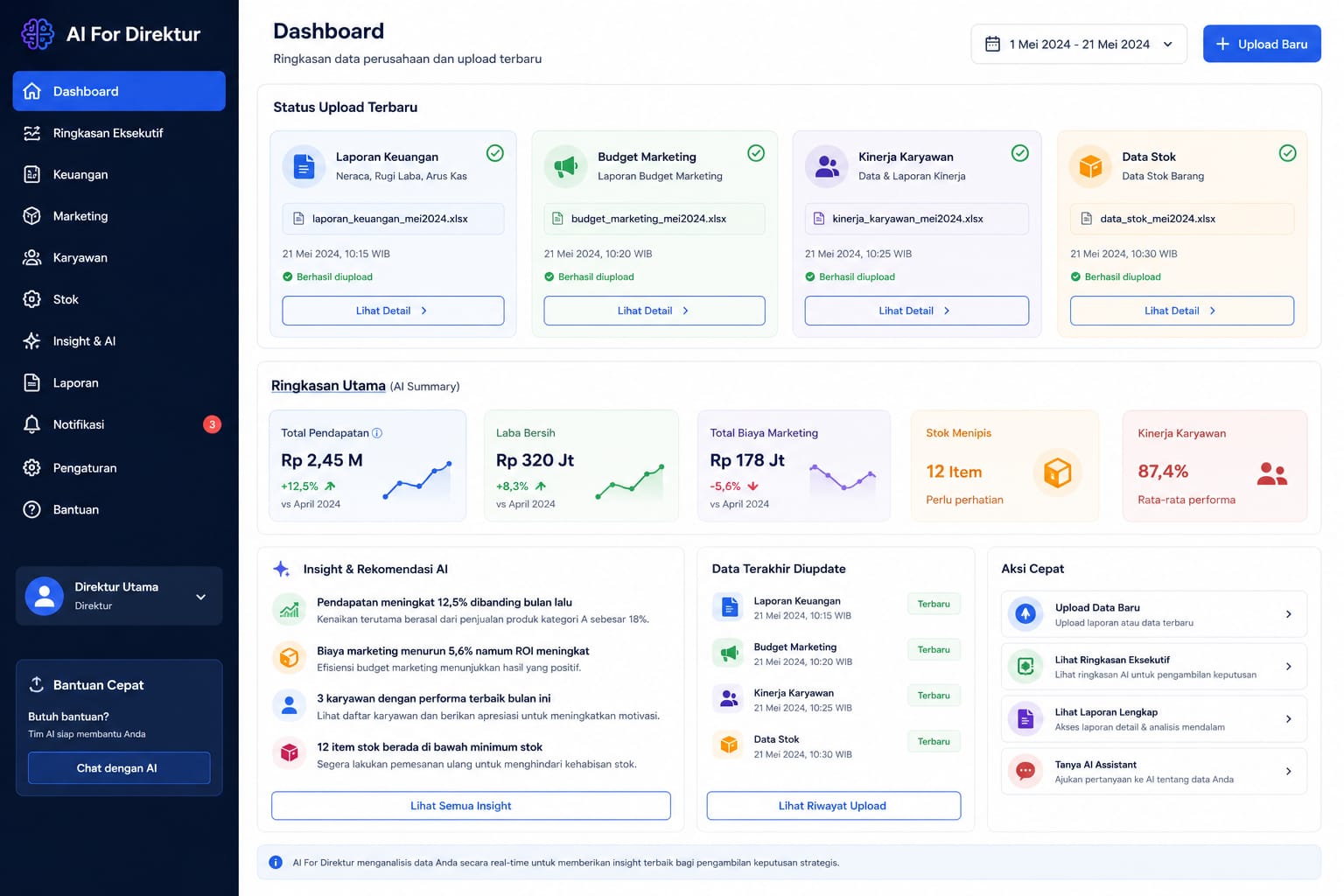Click Lihat Detail for Kinerja Karyawan
The width and height of the screenshot is (1344, 896).
(916, 311)
